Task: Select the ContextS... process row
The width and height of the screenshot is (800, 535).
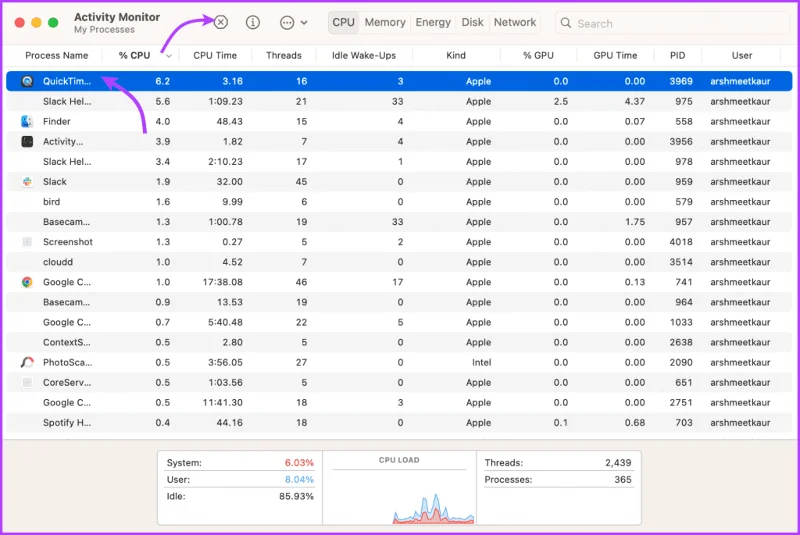Action: pyautogui.click(x=399, y=342)
